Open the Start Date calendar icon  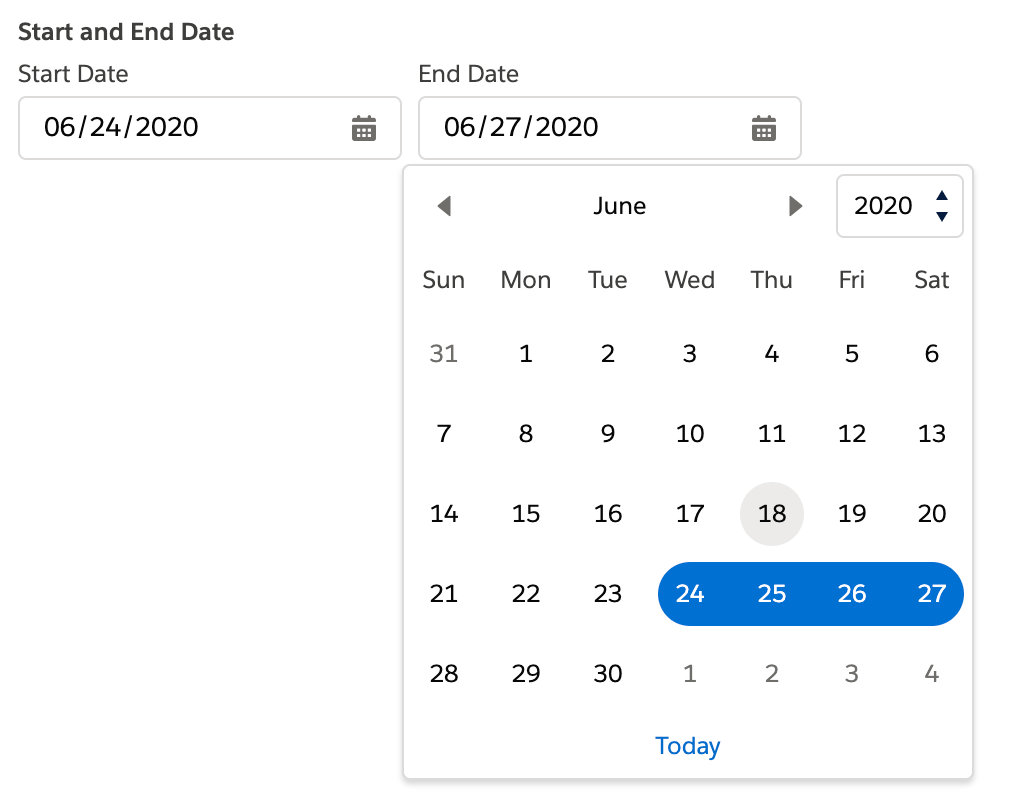click(x=364, y=128)
